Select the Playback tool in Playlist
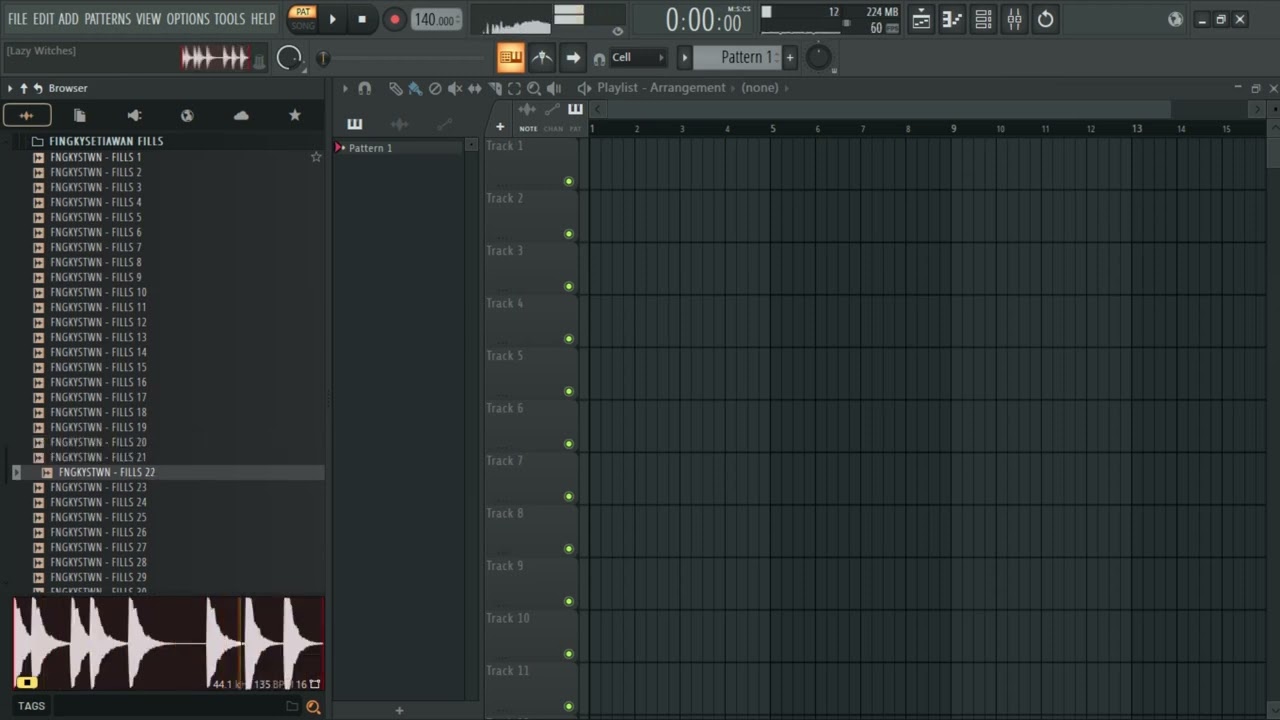This screenshot has height=720, width=1280. [554, 88]
